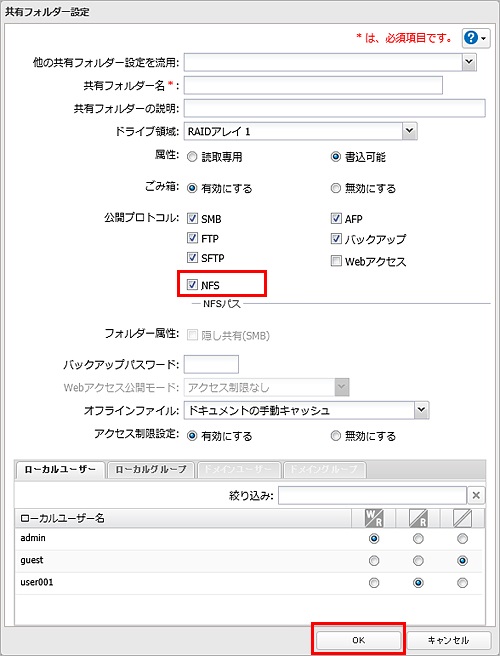Click the W/R read-write column header icon
This screenshot has width=500, height=656.
pyautogui.click(x=374, y=518)
